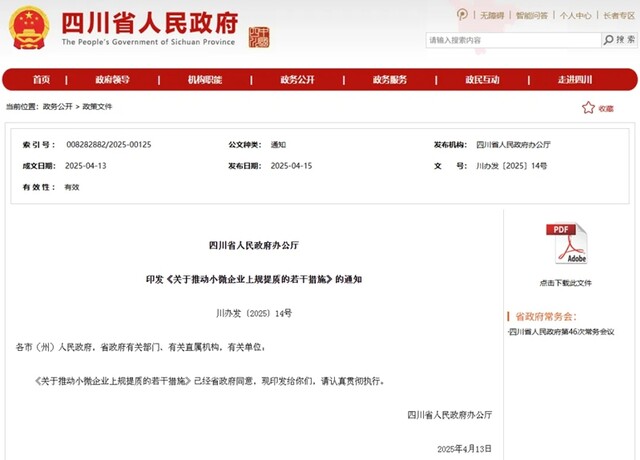Click the 搜索 button

(x=619, y=40)
